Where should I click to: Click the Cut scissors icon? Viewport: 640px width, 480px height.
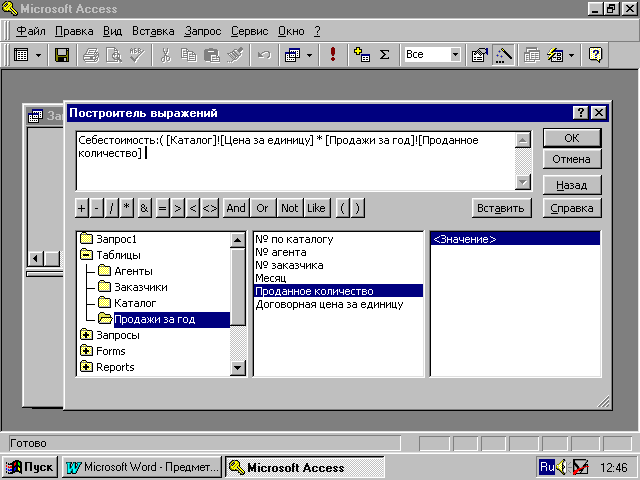(x=166, y=55)
